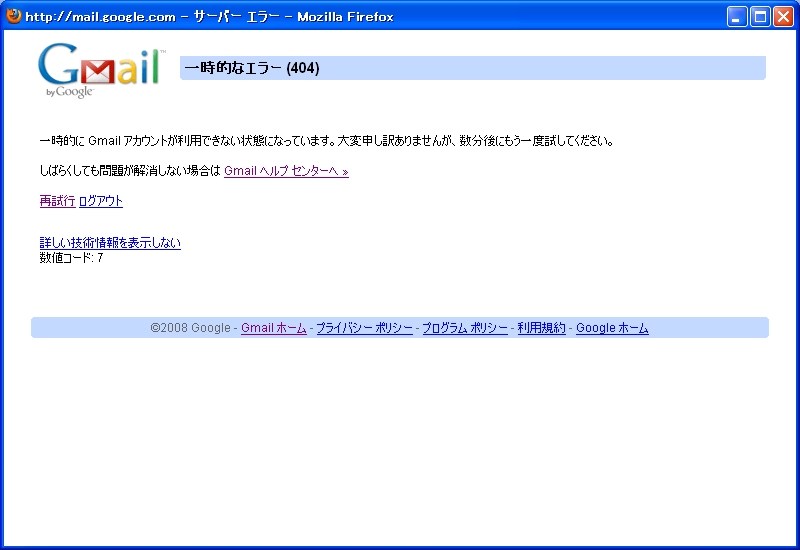Click the ©2008 Google copyright text

pos(190,328)
